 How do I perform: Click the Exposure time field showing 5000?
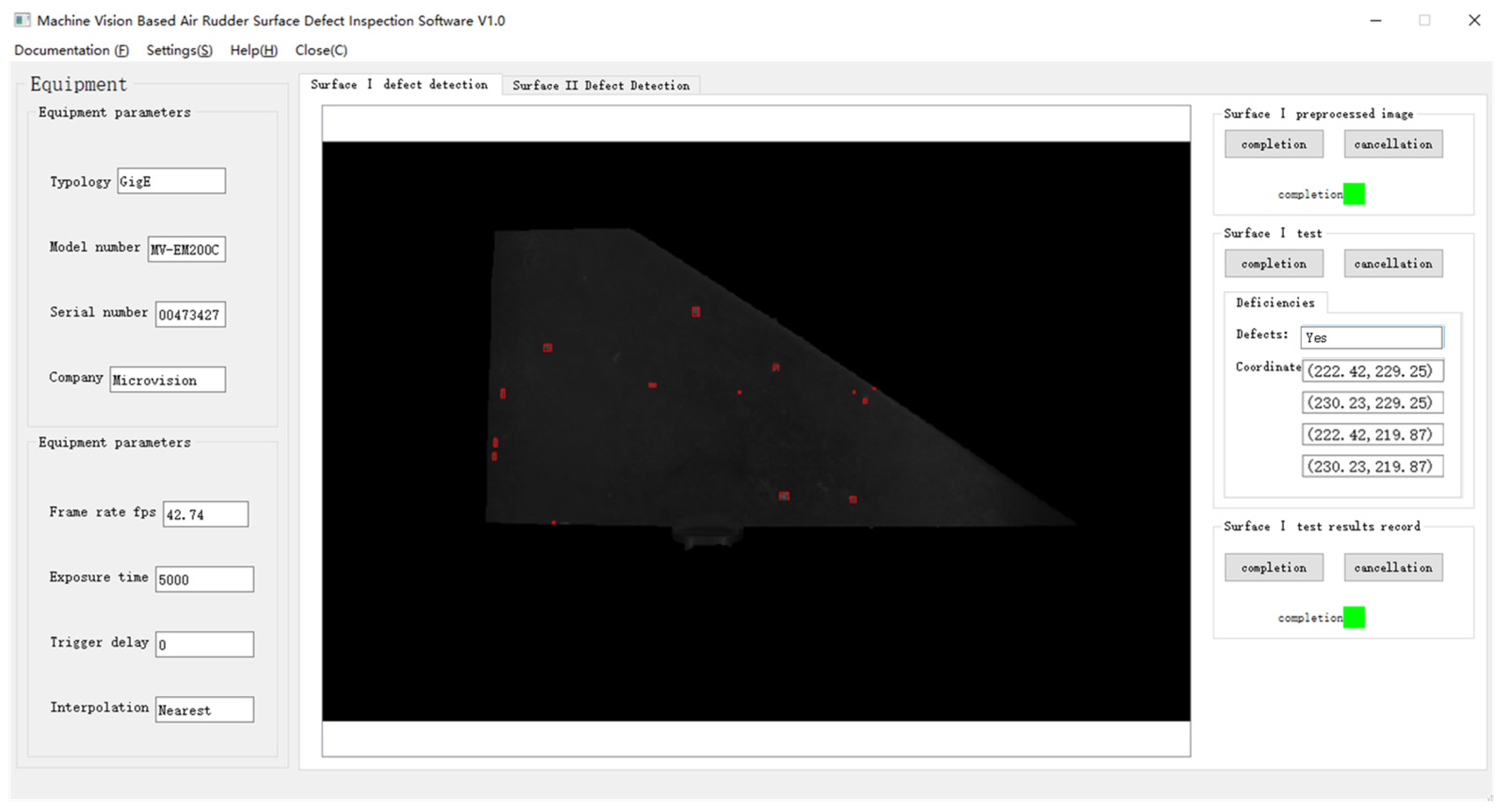pyautogui.click(x=204, y=579)
